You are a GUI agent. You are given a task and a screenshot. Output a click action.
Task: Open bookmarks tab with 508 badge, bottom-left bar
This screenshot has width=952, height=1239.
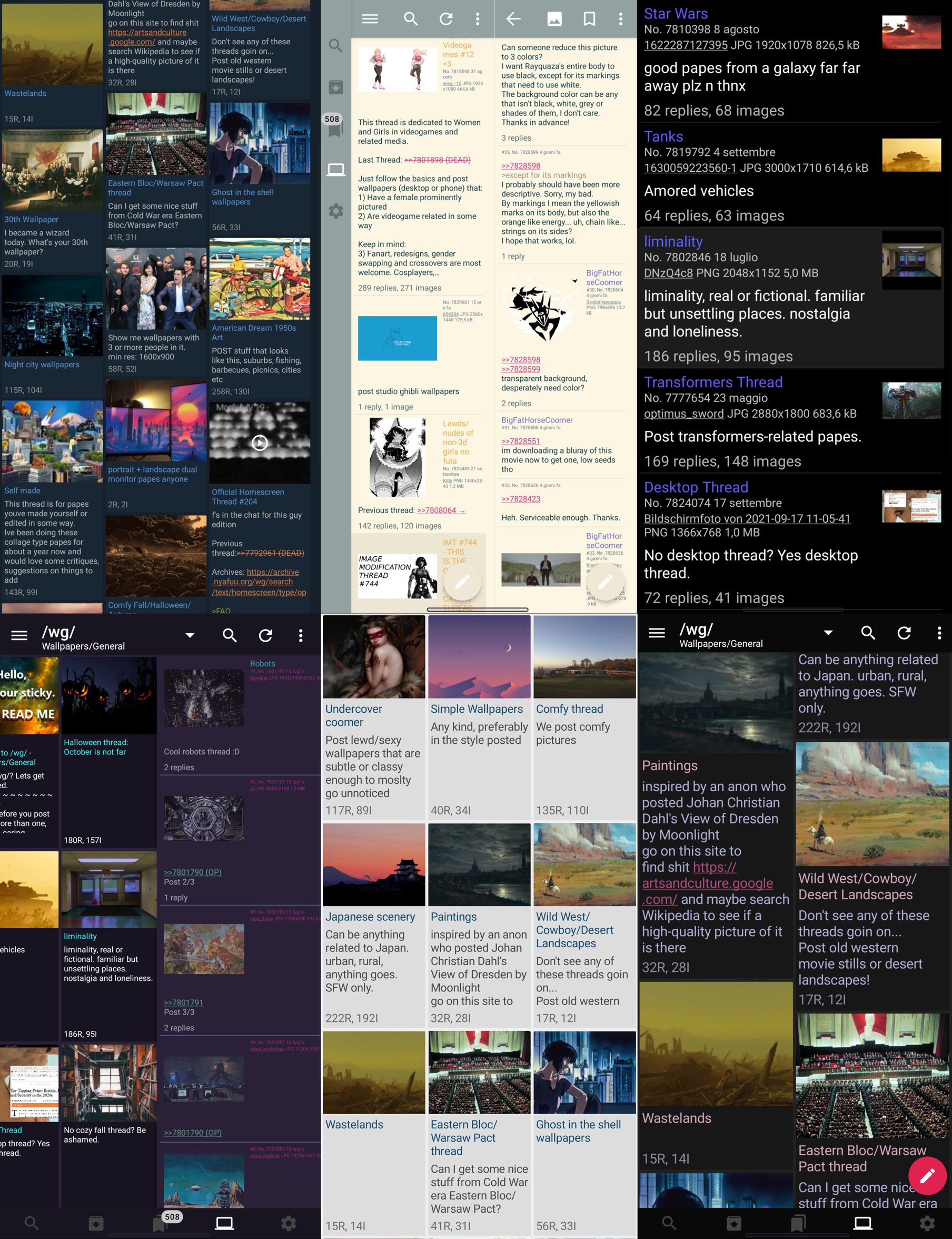pos(164,1221)
